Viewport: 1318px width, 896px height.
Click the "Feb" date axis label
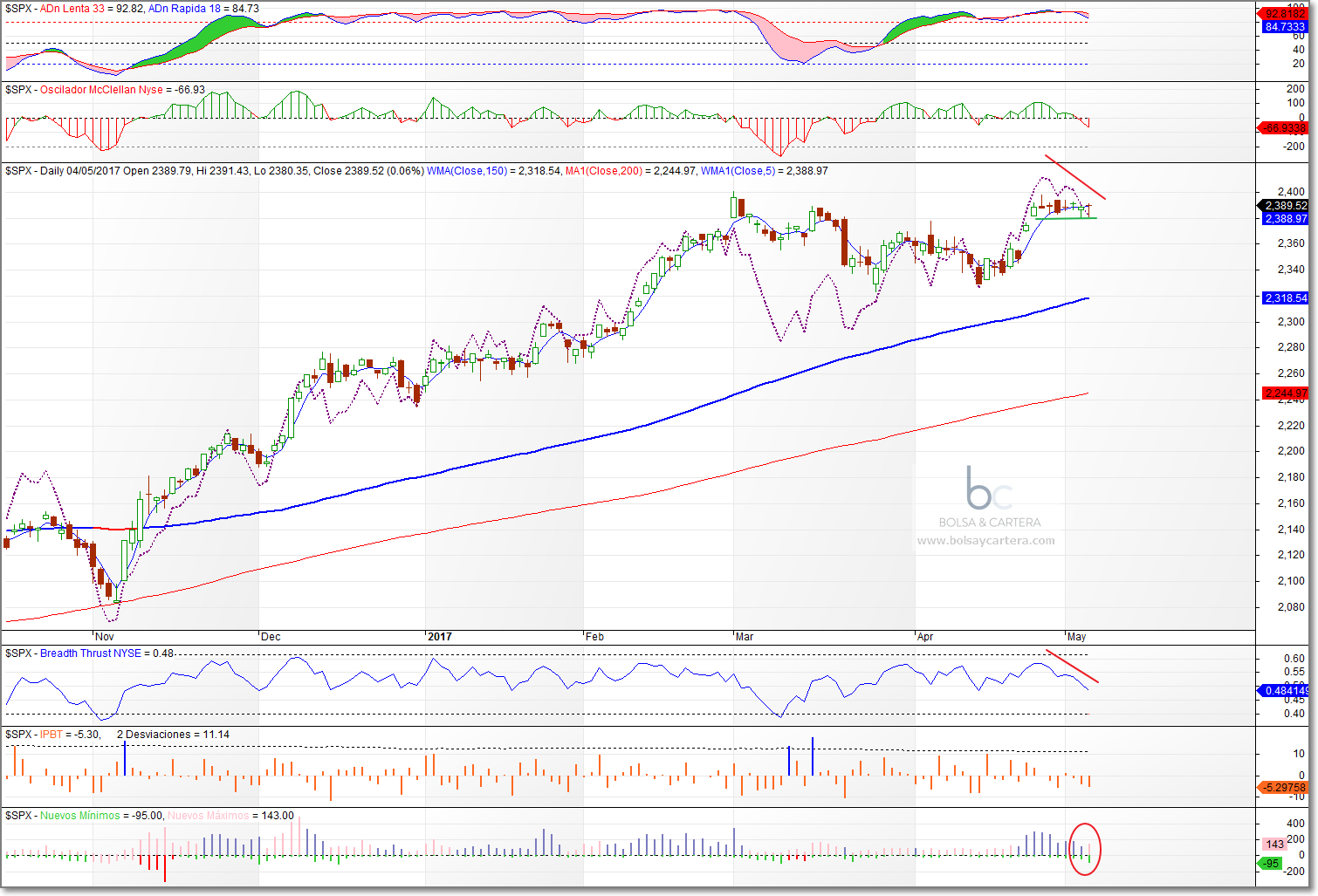[594, 637]
